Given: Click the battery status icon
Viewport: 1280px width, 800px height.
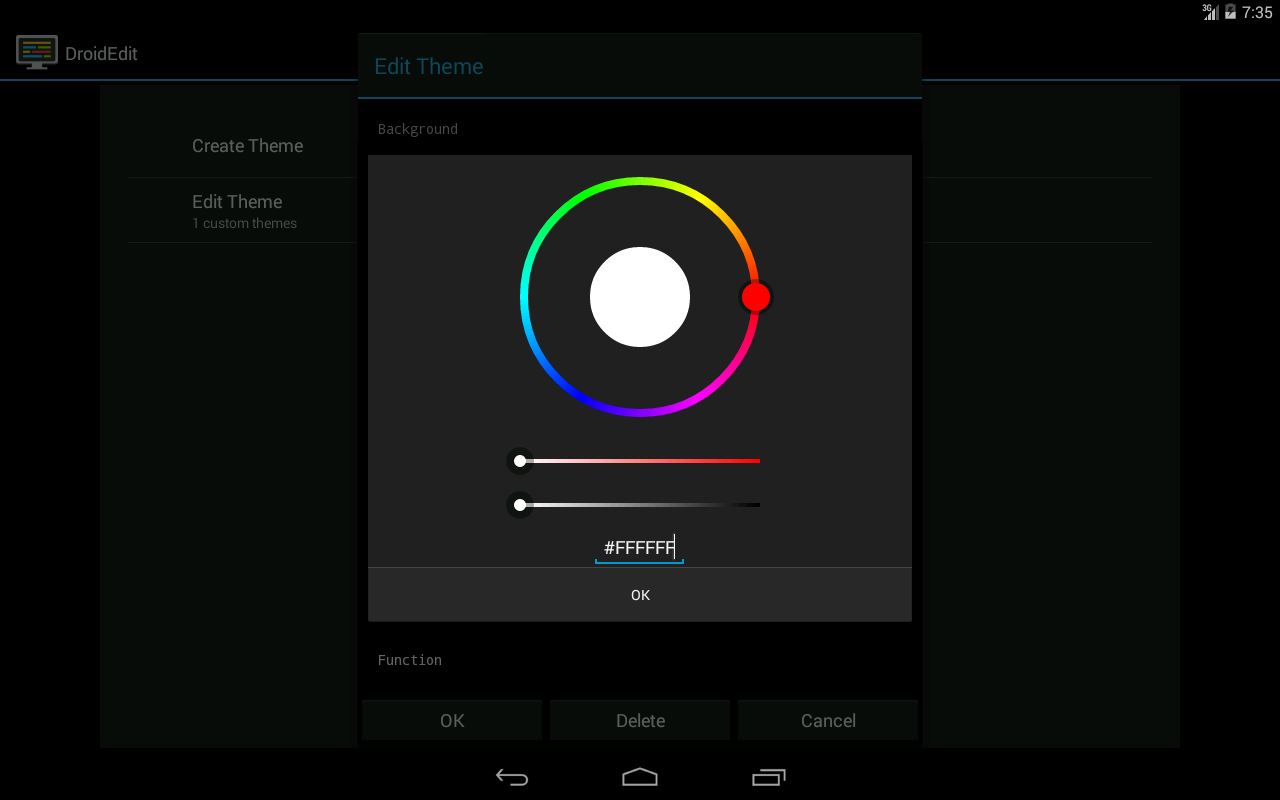Looking at the screenshot, I should [1230, 12].
